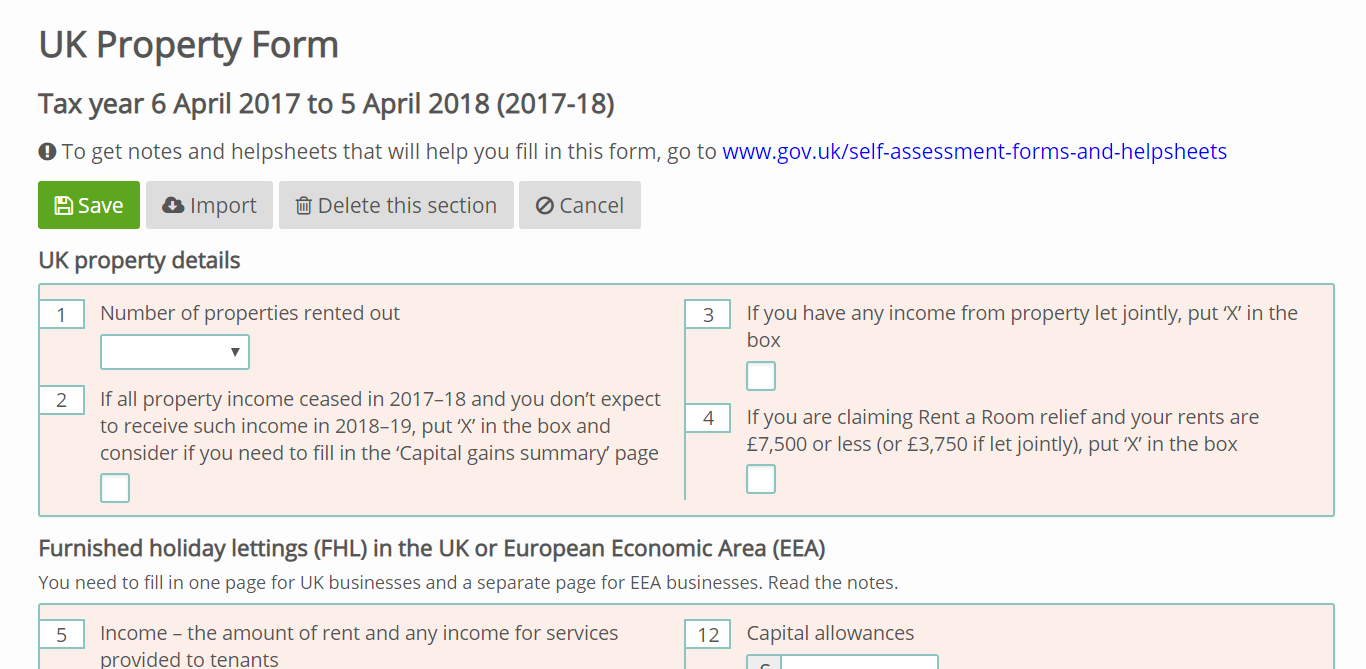Check the property let jointly box
The height and width of the screenshot is (669, 1366).
coord(761,376)
